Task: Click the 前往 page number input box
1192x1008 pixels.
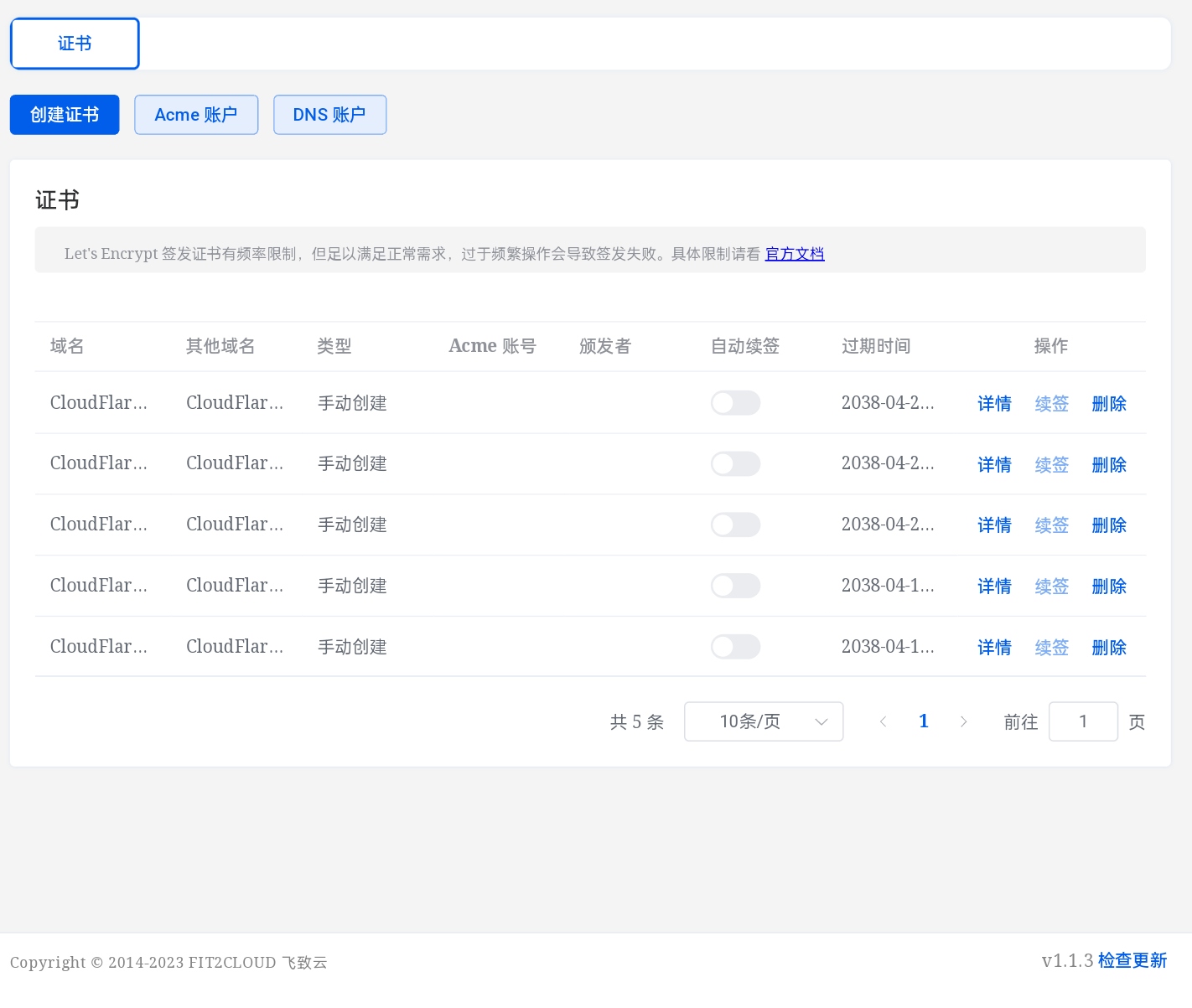Action: click(1083, 721)
